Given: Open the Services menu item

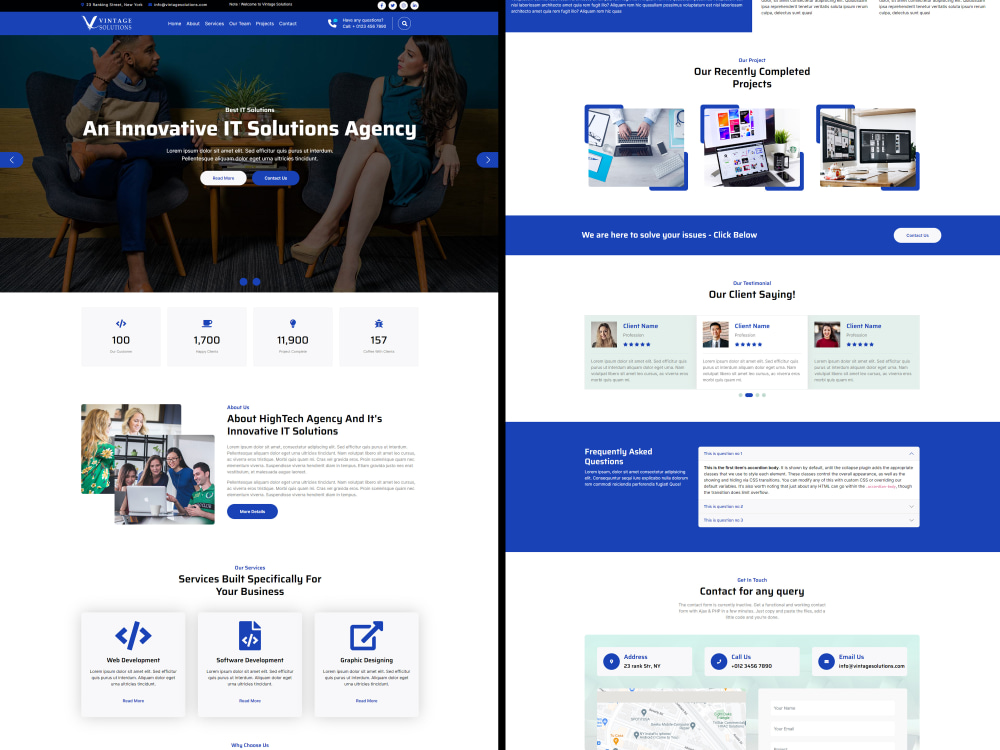Looking at the screenshot, I should (214, 23).
